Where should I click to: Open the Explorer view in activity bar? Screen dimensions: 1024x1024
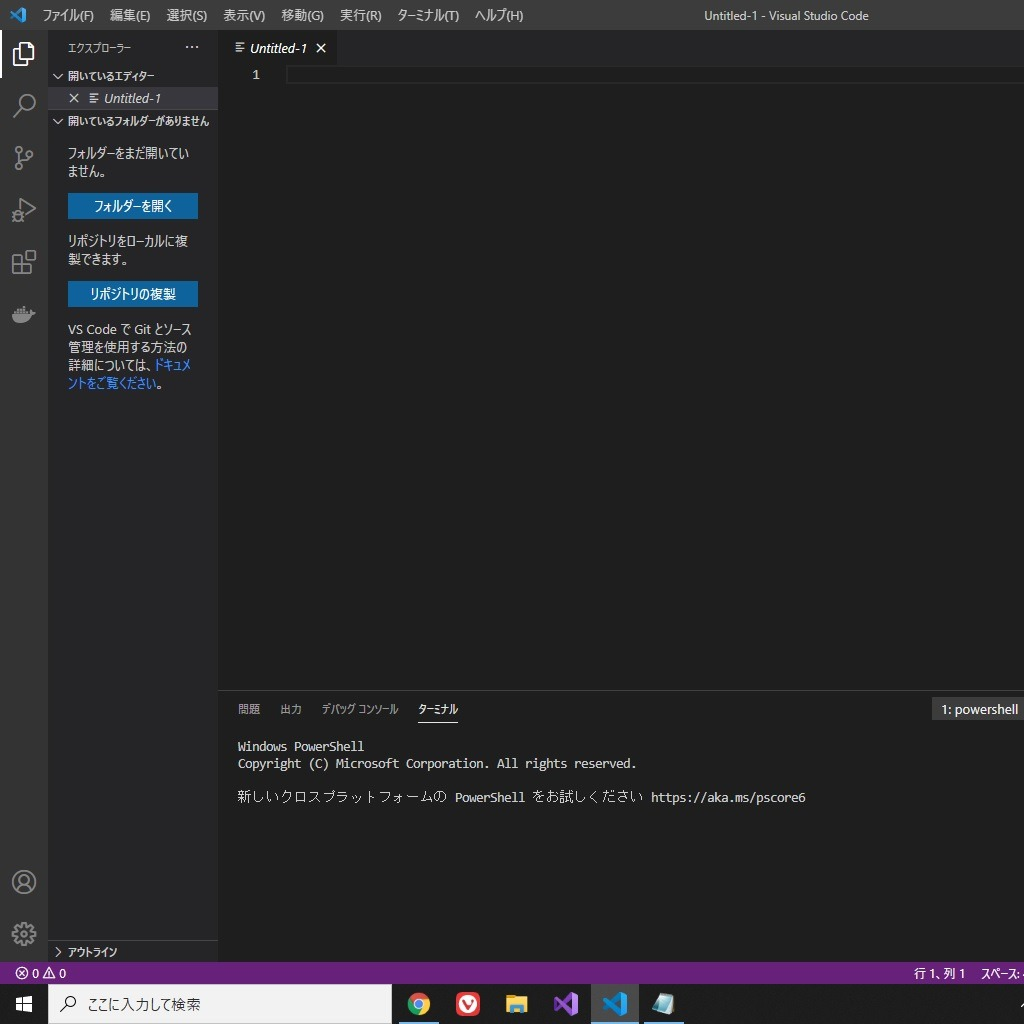(24, 54)
